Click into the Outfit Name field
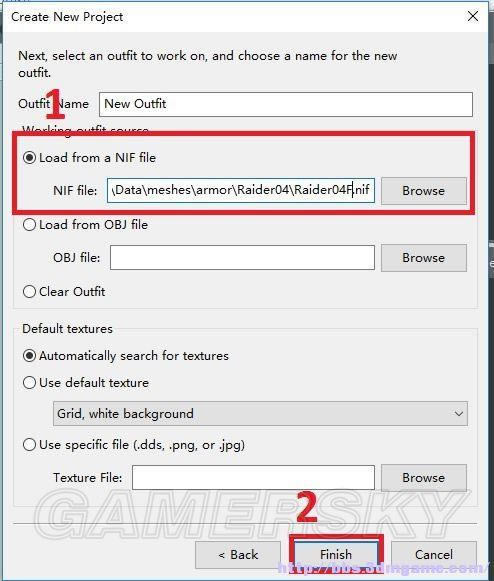The image size is (494, 581). coord(286,104)
